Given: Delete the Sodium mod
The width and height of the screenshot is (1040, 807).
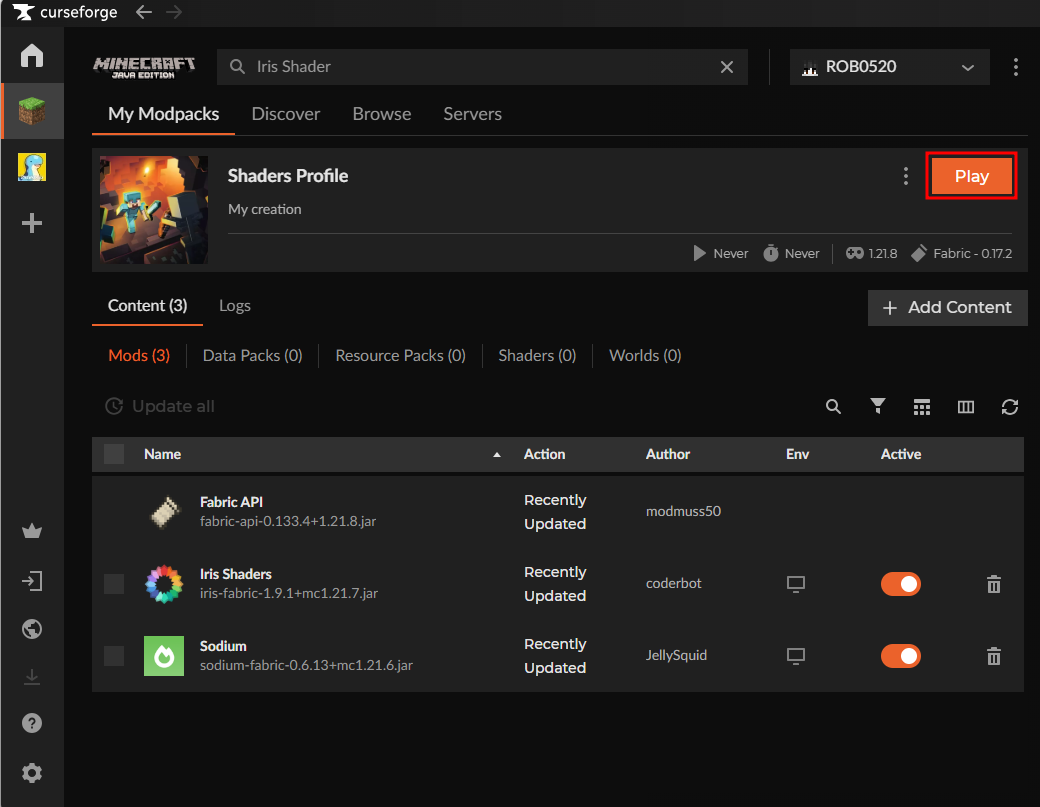Looking at the screenshot, I should click(994, 656).
